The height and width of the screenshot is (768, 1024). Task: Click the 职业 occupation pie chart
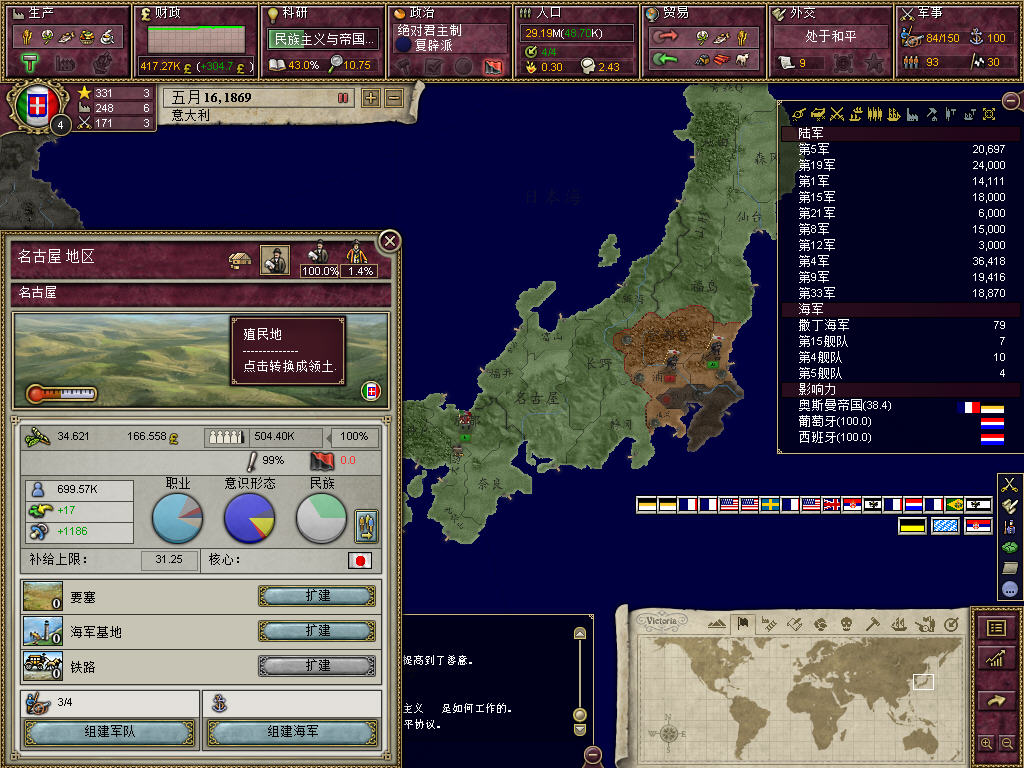click(x=178, y=518)
